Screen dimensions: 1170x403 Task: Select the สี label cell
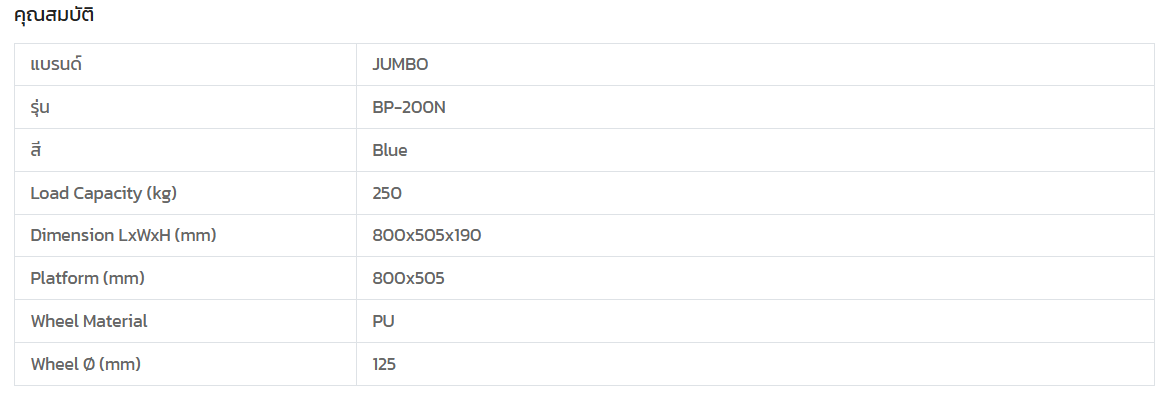36,151
